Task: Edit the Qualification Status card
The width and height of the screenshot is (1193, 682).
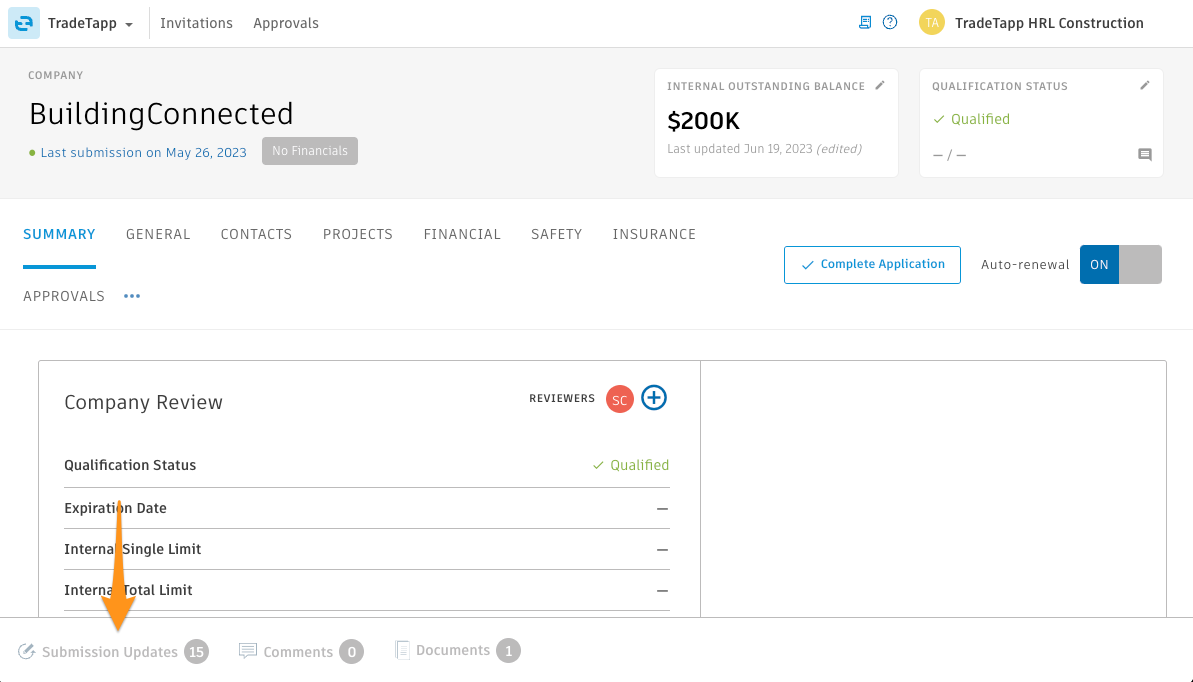Action: click(x=1144, y=85)
